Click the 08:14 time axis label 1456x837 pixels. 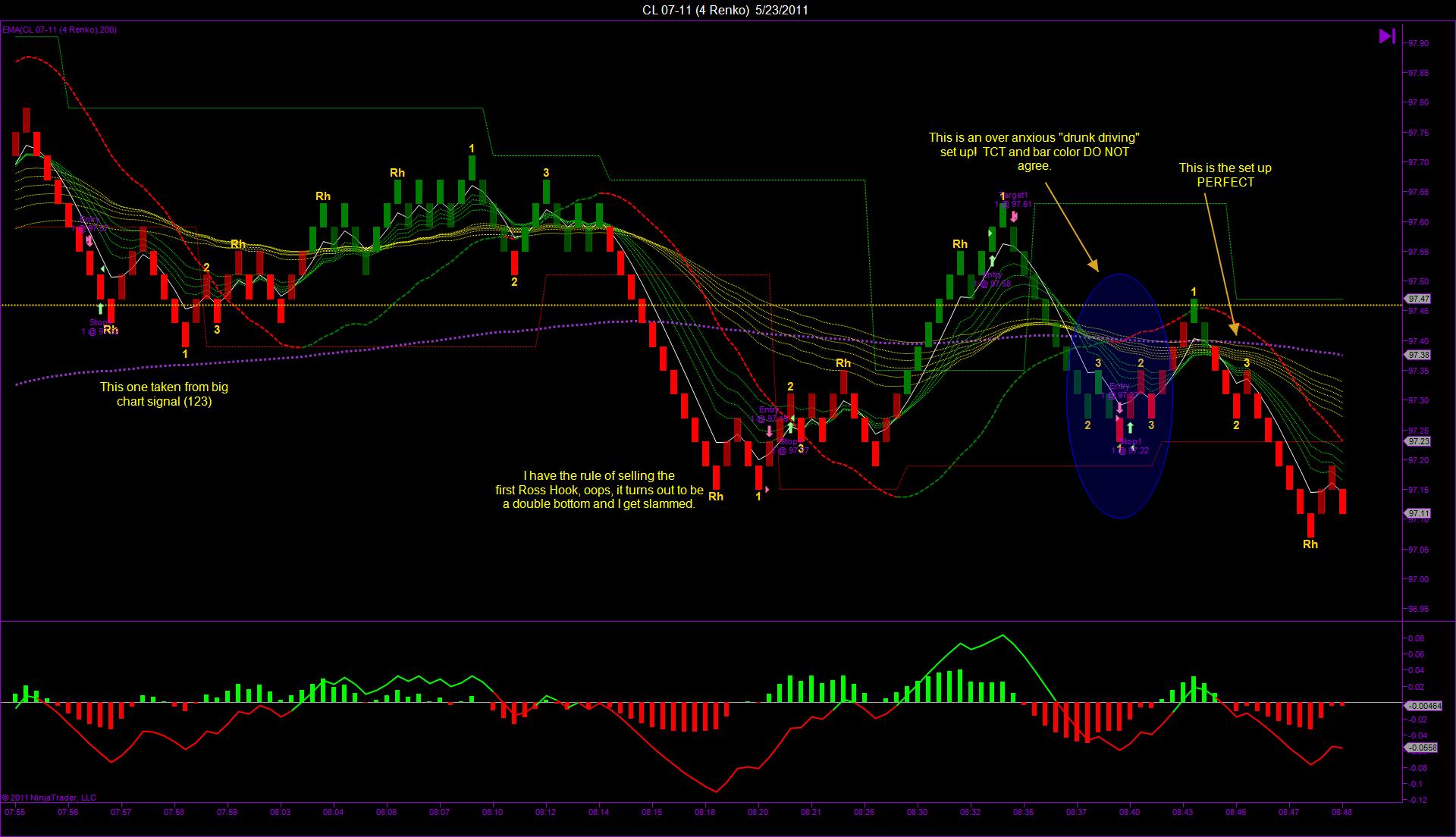[x=598, y=811]
